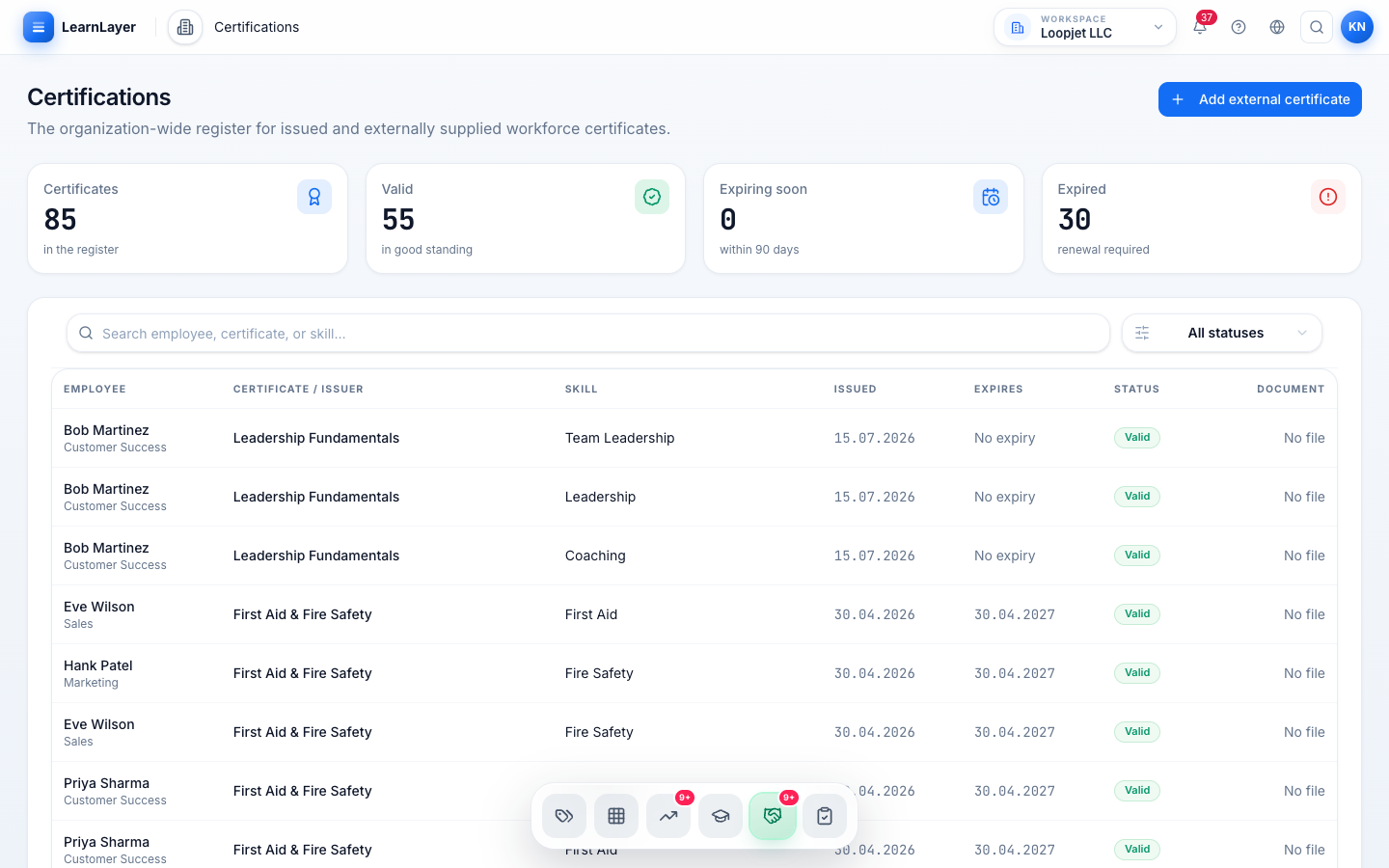1389x868 pixels.
Task: Open the clipboard check icon in bottom dock
Action: 825,816
